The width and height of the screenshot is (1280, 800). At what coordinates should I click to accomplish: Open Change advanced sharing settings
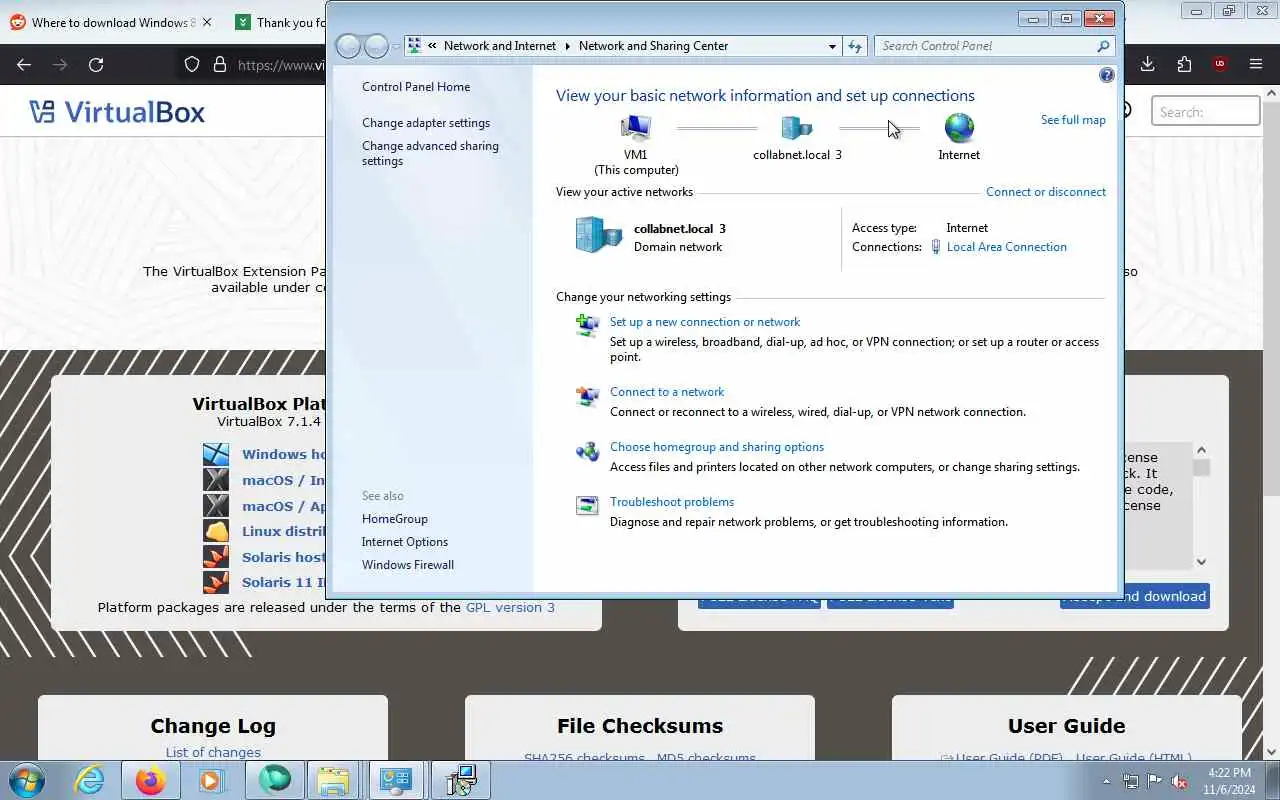(430, 153)
